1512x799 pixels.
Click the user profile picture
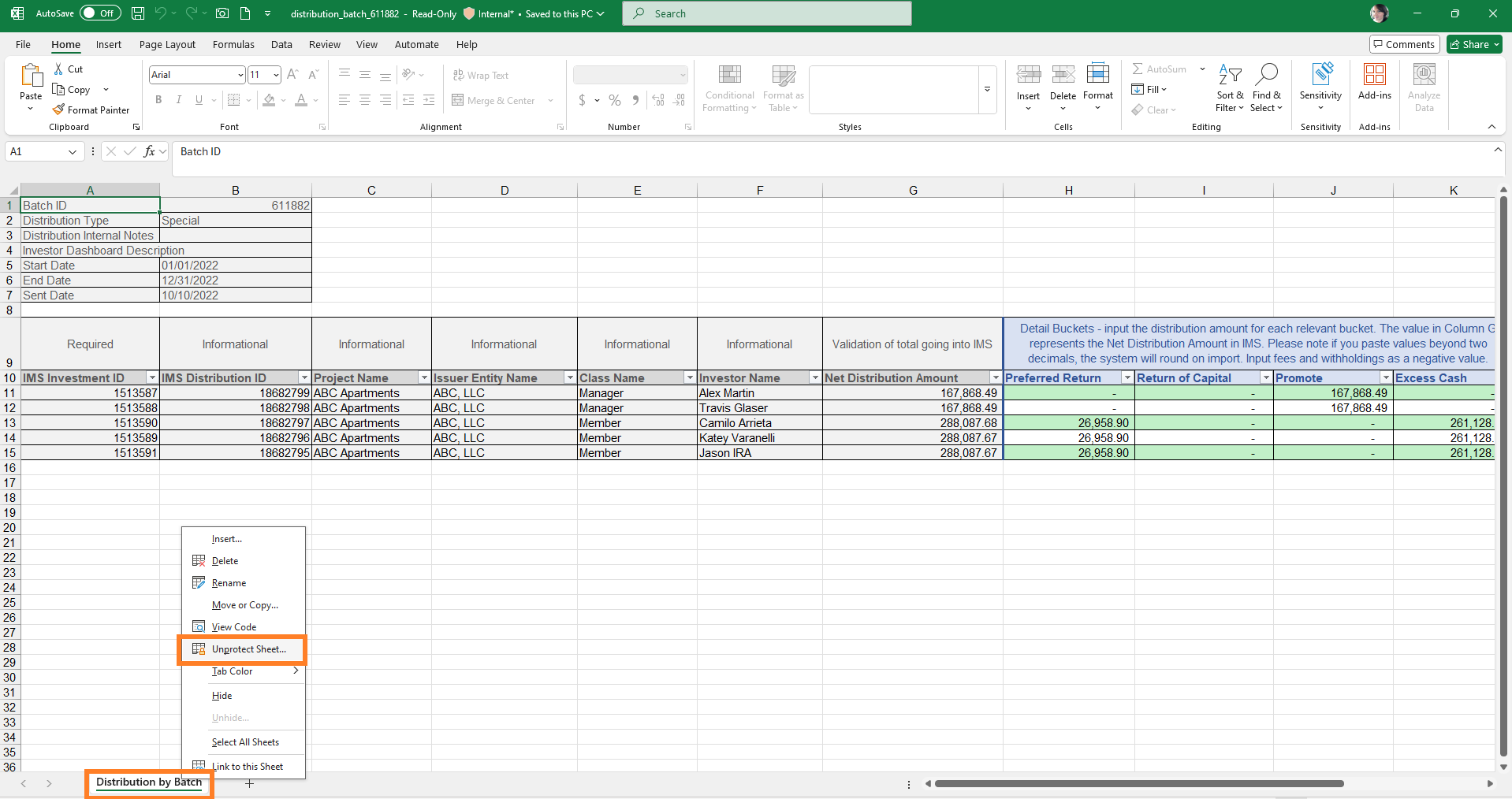(x=1380, y=13)
